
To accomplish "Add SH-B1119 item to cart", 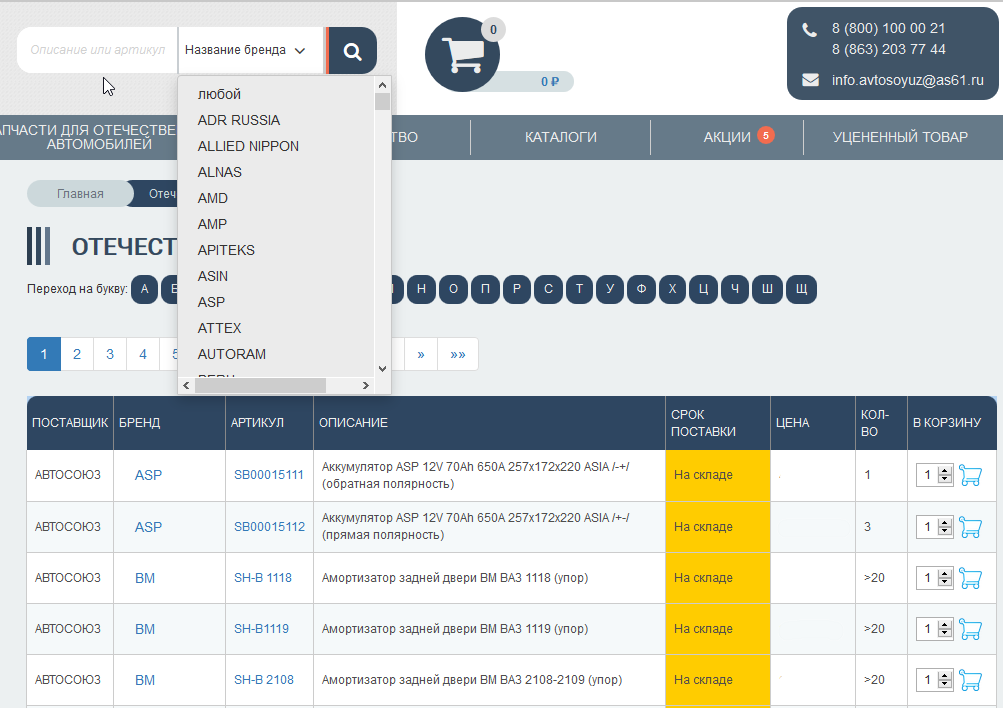I will point(969,629).
